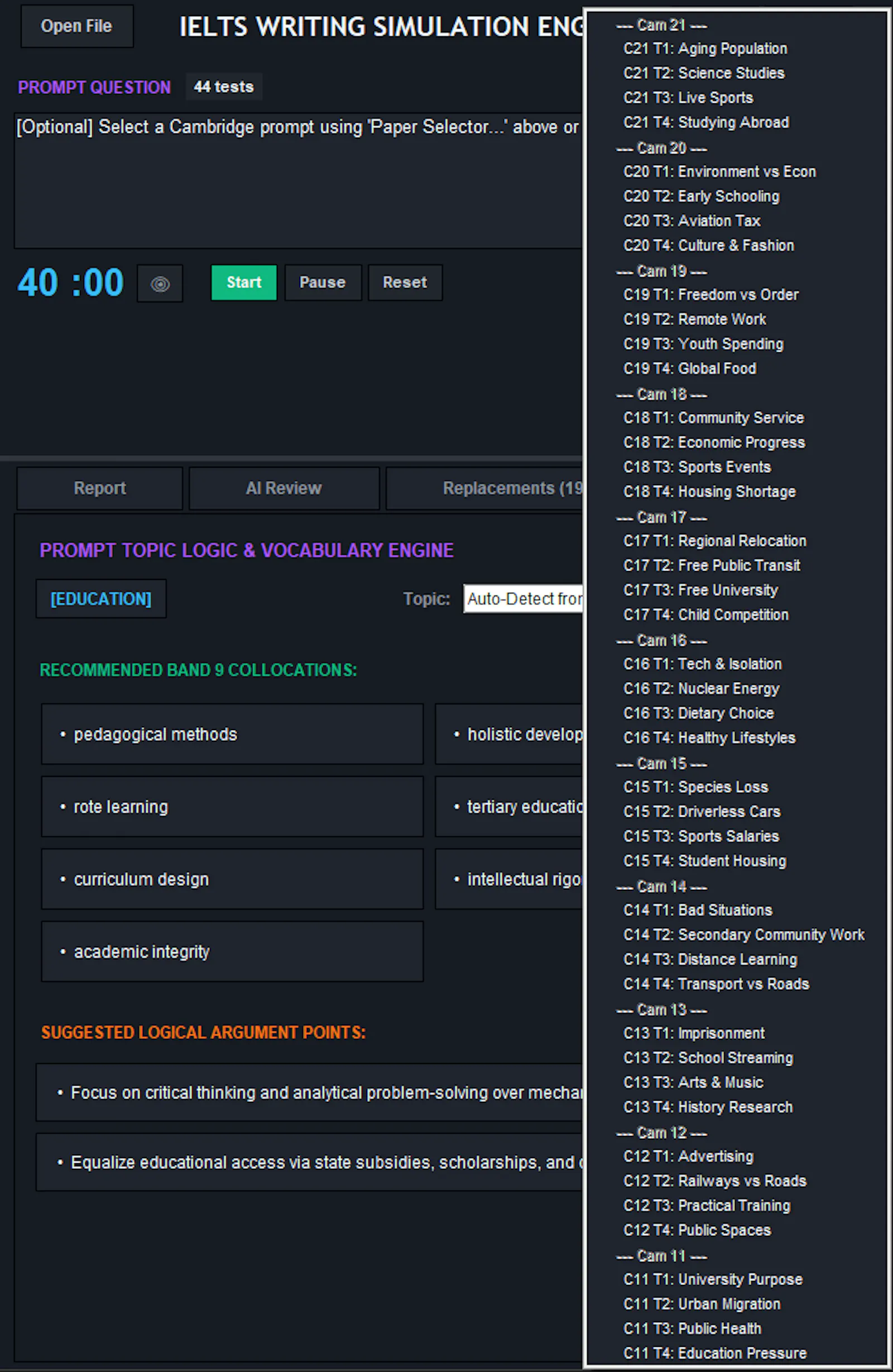
Task: Open the AI Review tab
Action: click(284, 488)
